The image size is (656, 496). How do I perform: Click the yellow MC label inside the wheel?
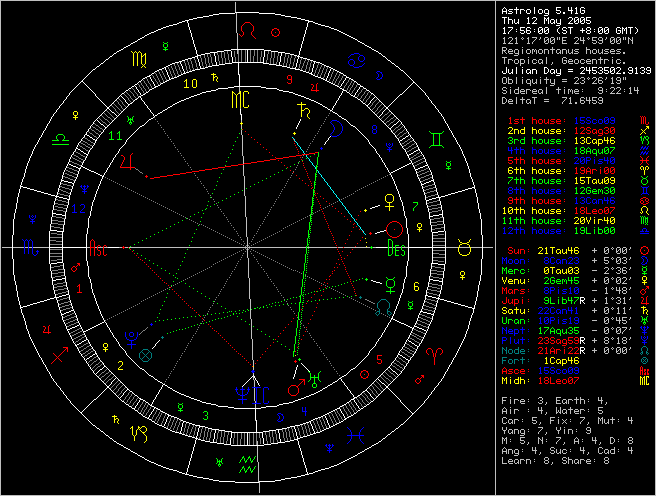tap(238, 100)
